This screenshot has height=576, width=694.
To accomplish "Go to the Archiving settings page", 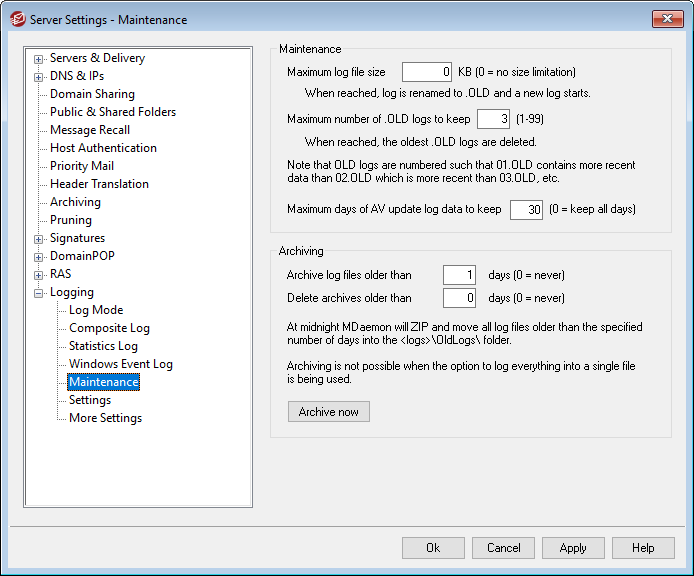I will (x=75, y=202).
